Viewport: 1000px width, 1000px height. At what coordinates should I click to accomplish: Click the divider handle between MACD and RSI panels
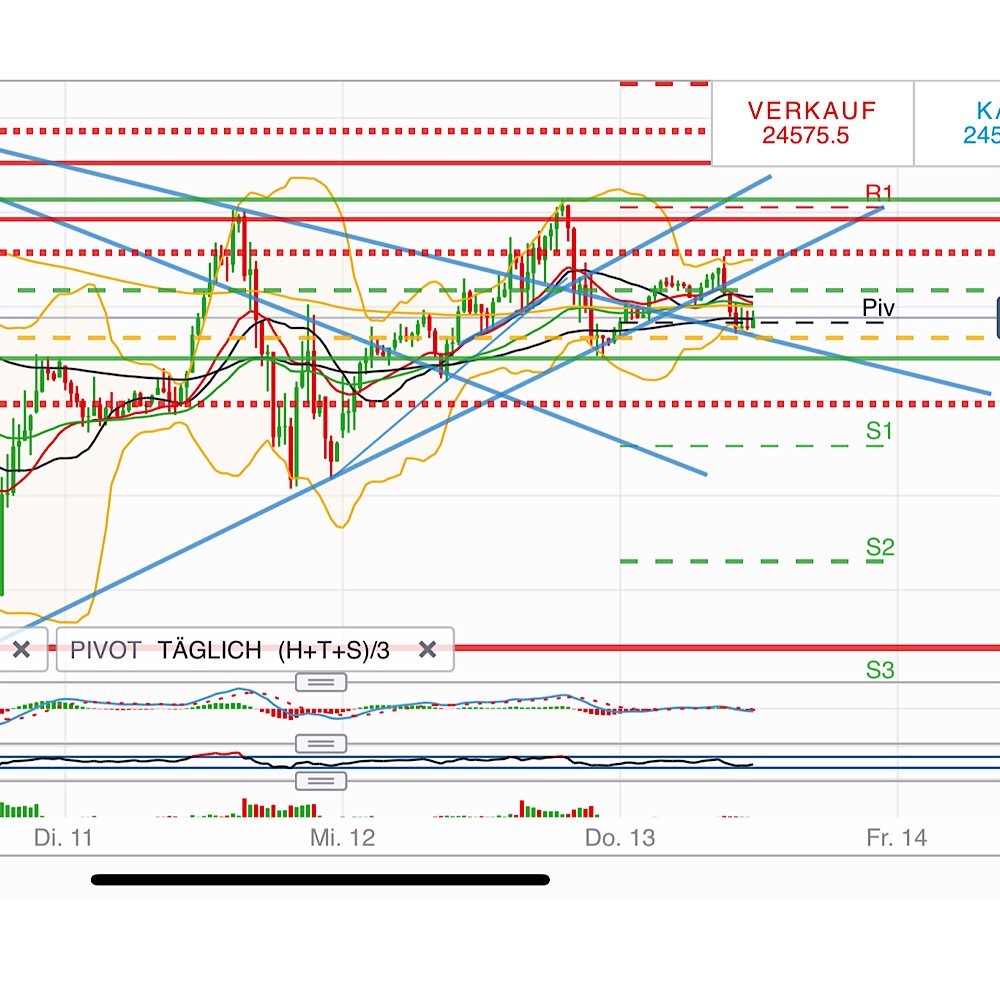321,744
